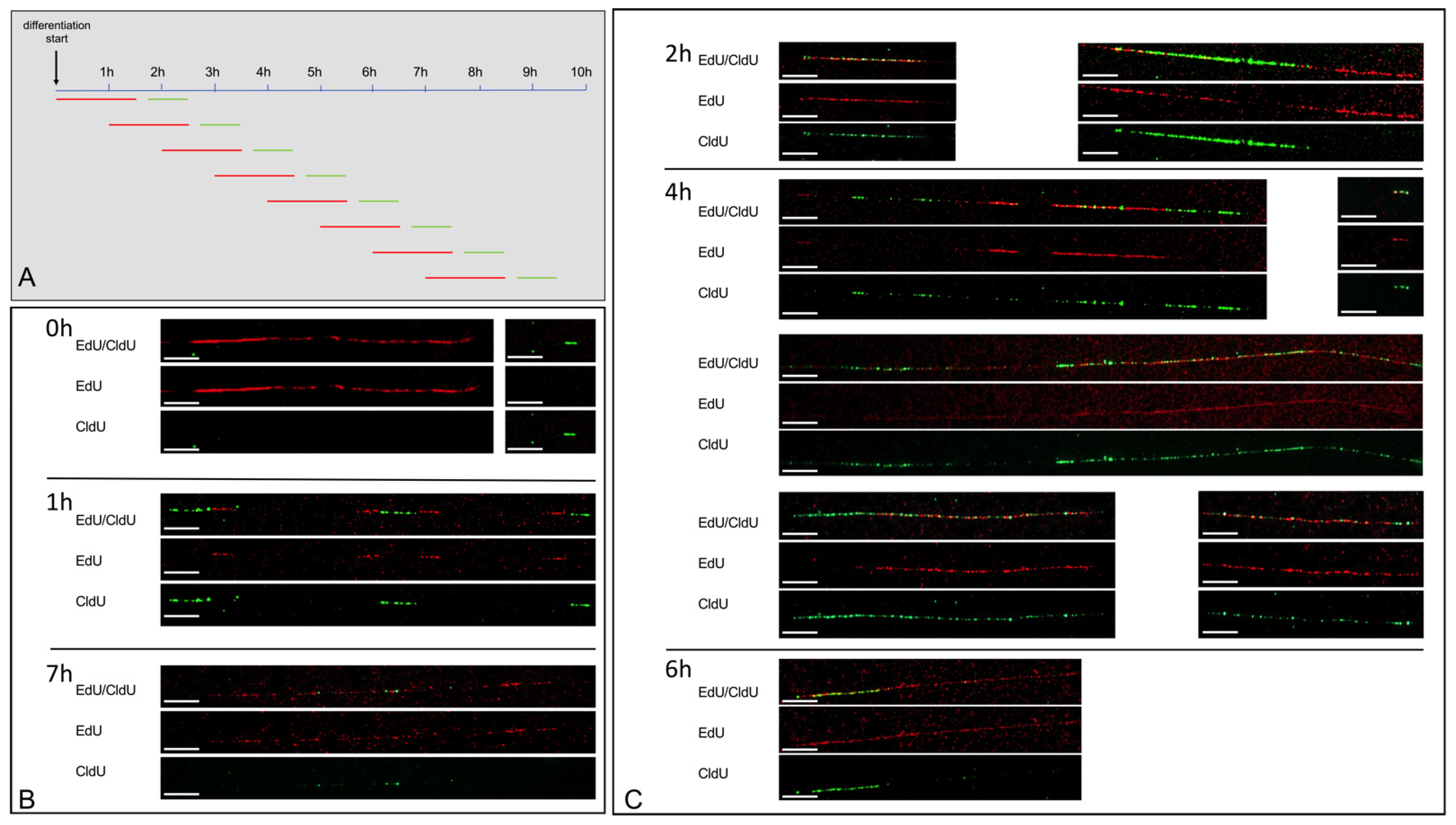This screenshot has width=1456, height=825.
Task: Click the 7h time point heading
Action: point(59,674)
